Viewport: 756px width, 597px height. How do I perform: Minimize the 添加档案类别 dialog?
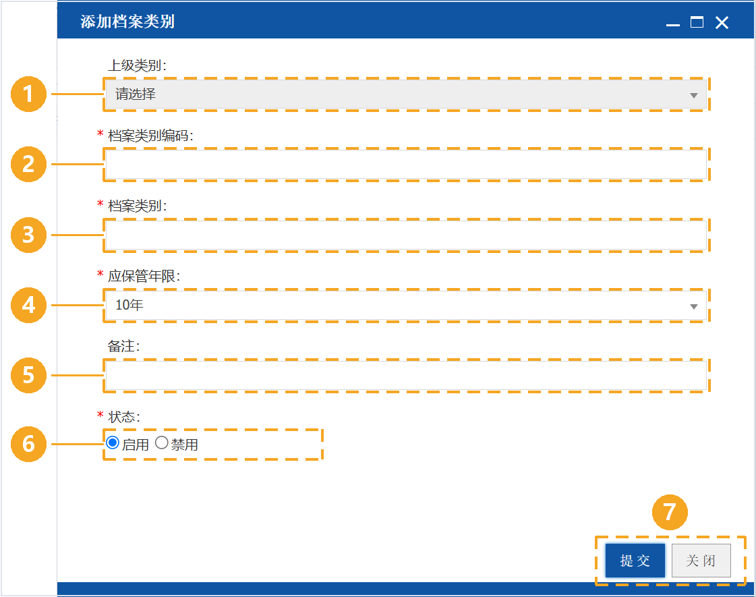(x=673, y=23)
